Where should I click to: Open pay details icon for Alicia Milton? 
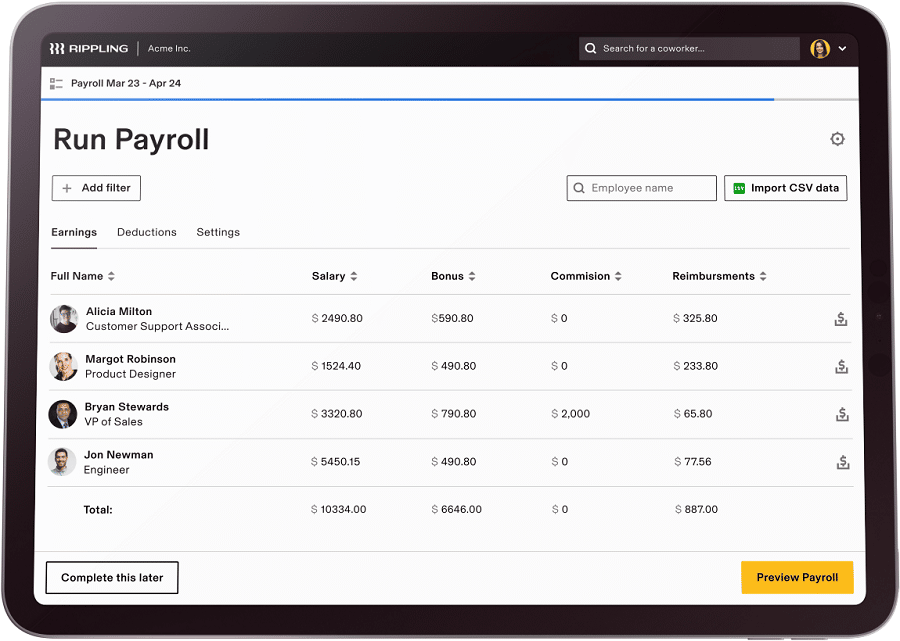point(841,319)
